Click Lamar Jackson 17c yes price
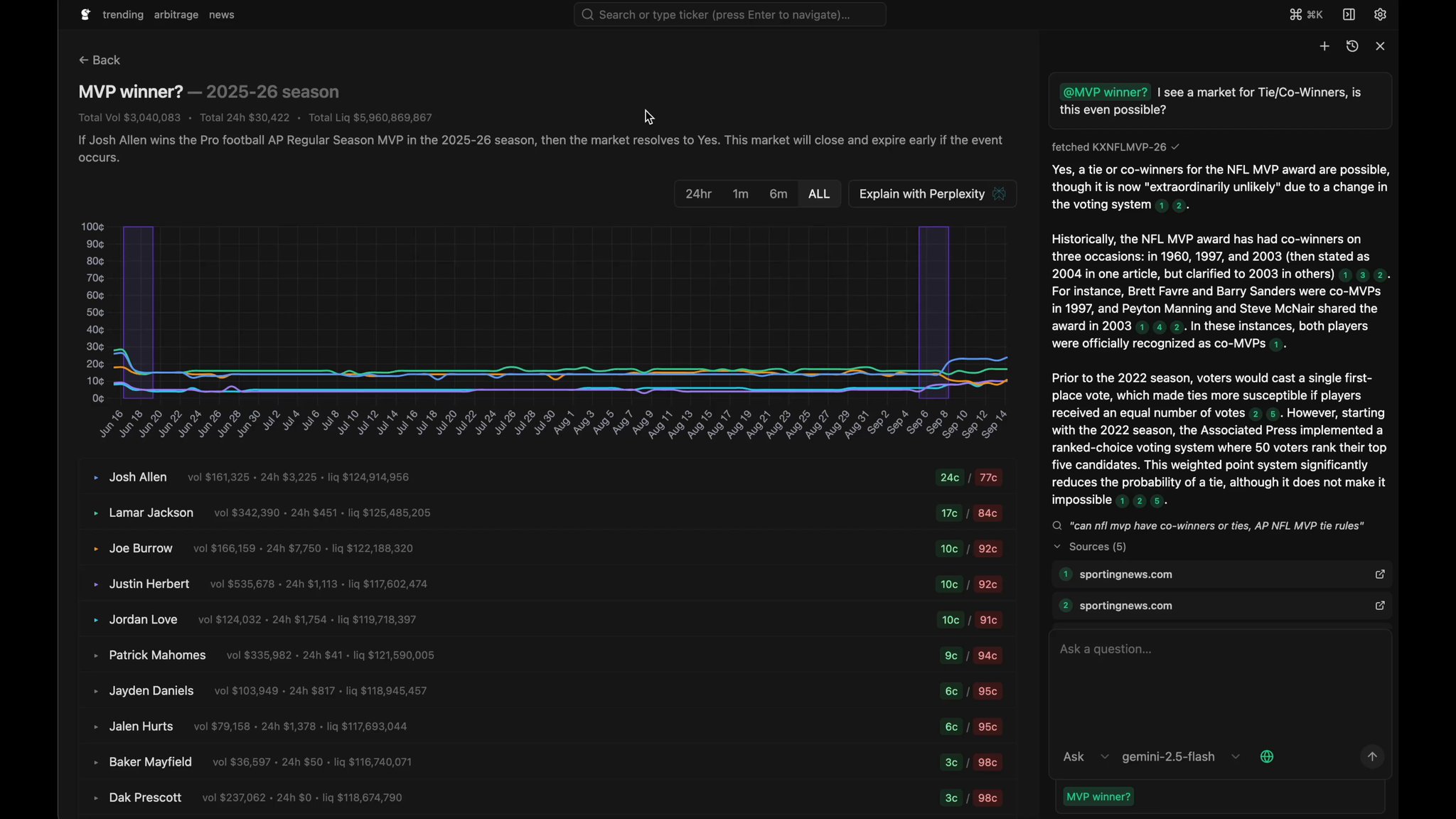The image size is (1456, 819). tap(949, 513)
